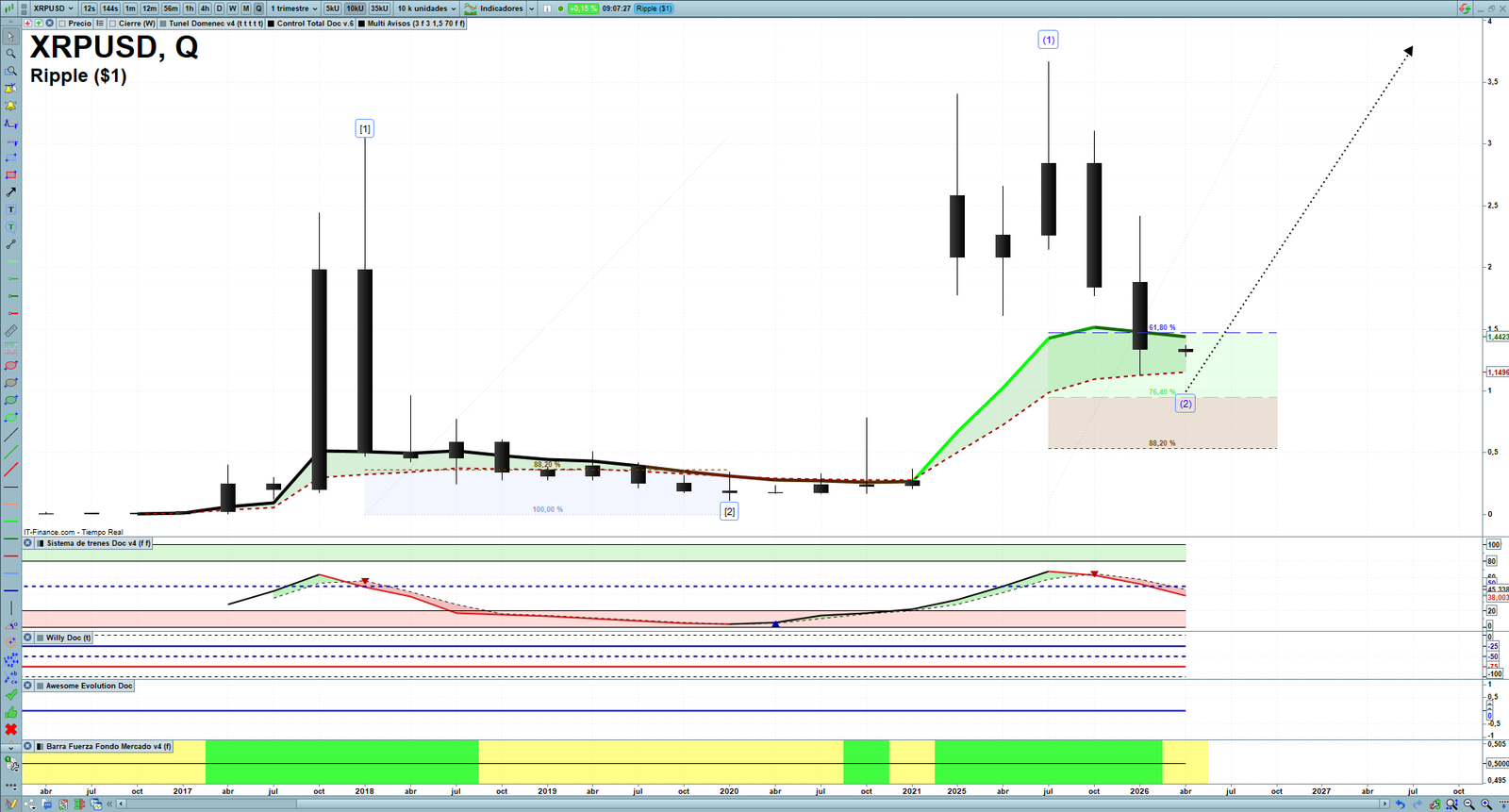Select the segment line drawing tool
The image size is (1509, 812).
(10, 244)
